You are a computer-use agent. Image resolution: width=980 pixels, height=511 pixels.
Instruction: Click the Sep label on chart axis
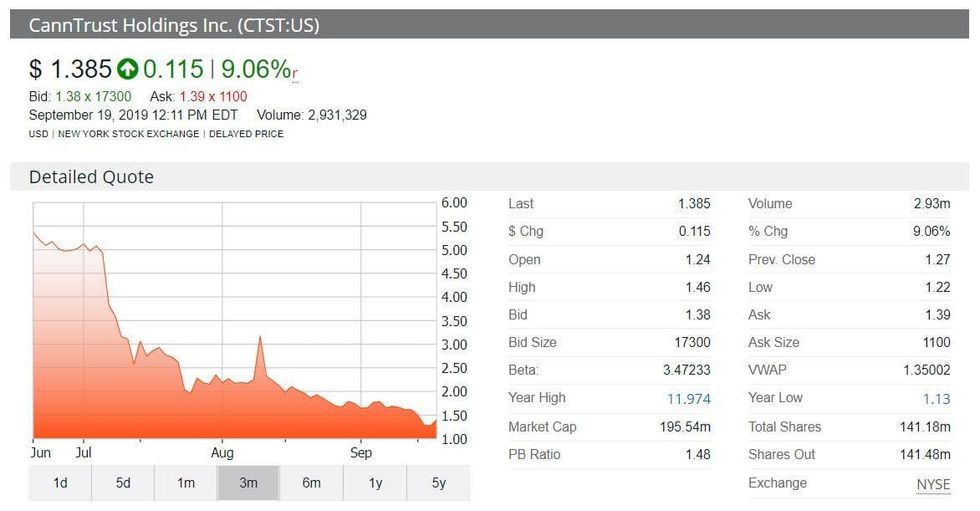(x=360, y=453)
